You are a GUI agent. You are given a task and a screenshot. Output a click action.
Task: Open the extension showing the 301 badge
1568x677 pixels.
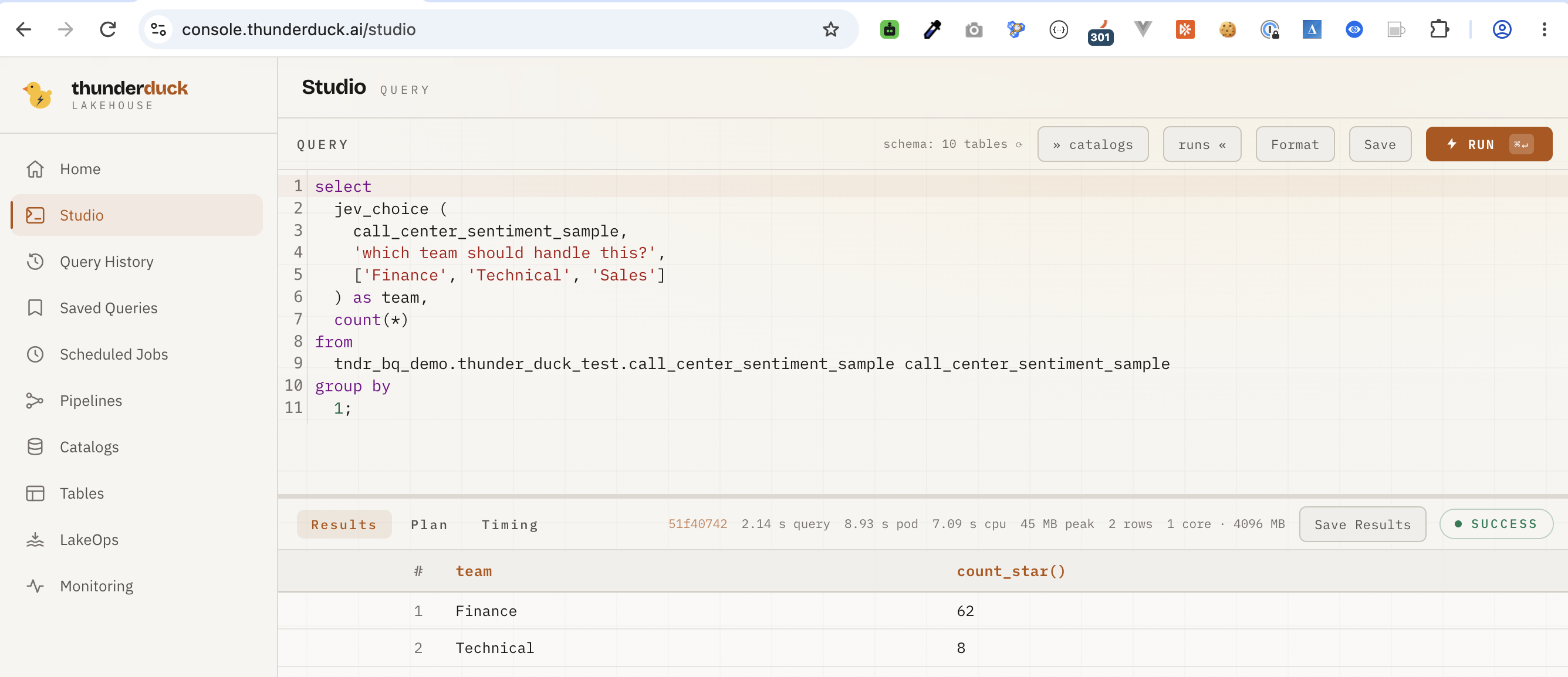click(x=1100, y=32)
